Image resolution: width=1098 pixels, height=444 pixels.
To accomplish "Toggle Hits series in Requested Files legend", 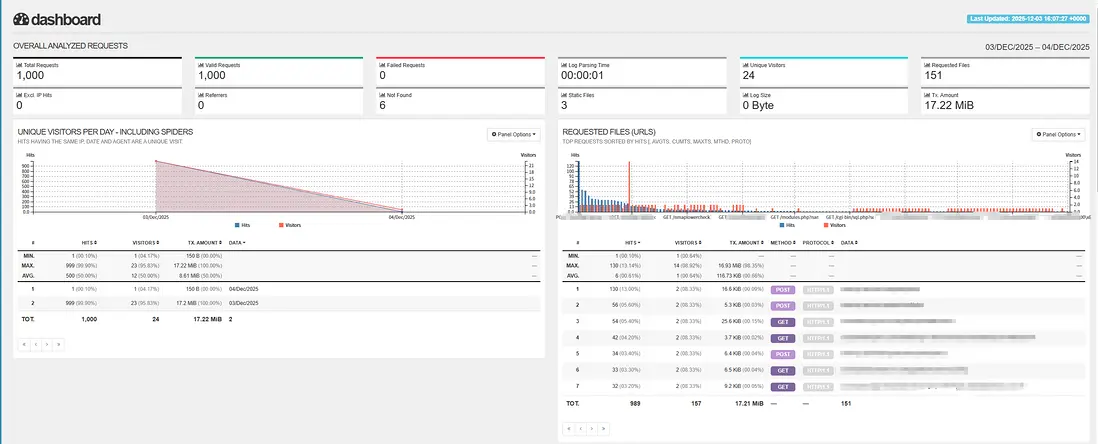I will point(787,225).
